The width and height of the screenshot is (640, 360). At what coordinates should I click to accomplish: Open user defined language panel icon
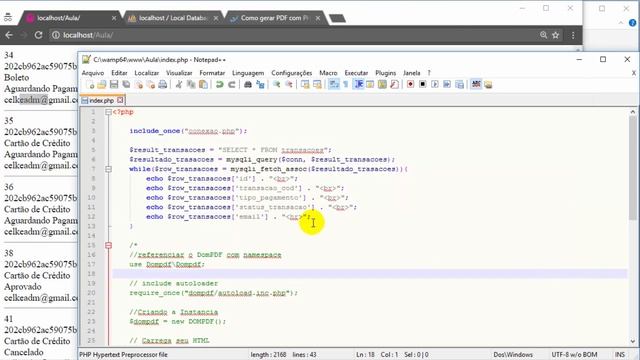coord(370,84)
